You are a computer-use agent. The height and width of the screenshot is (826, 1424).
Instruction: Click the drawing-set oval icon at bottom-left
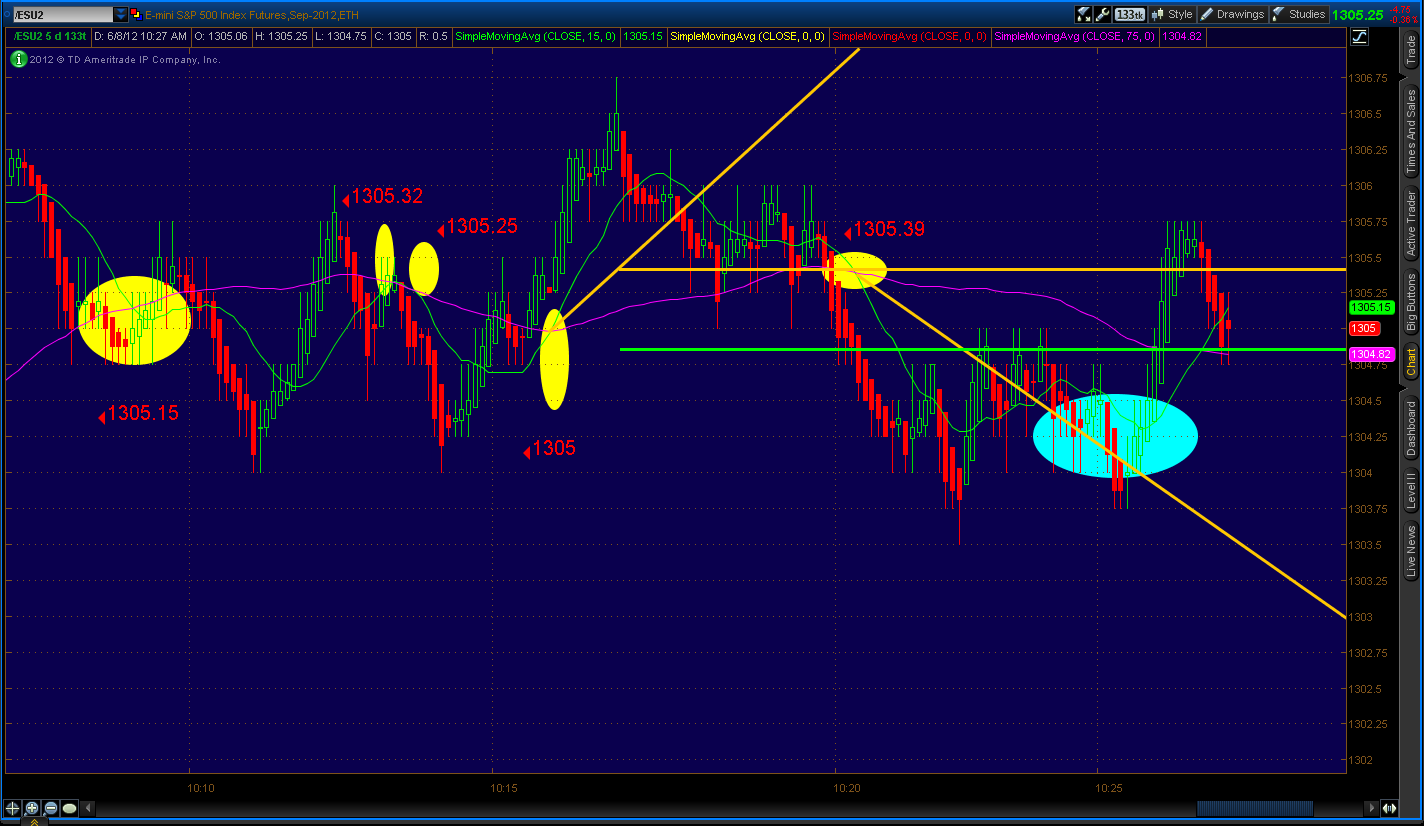tap(70, 808)
